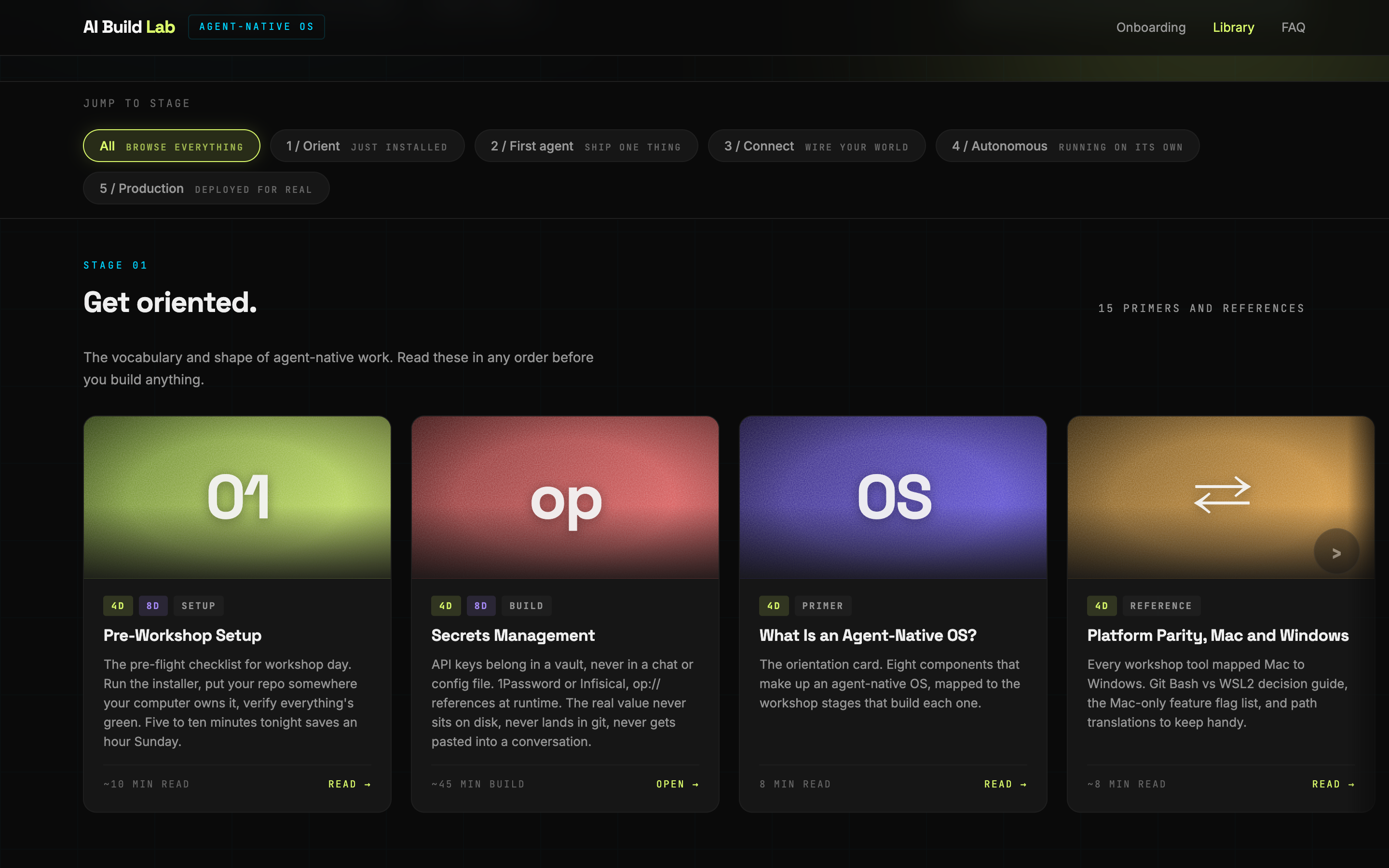
Task: Select the 4 / Autonomous stage filter
Action: 1067,146
